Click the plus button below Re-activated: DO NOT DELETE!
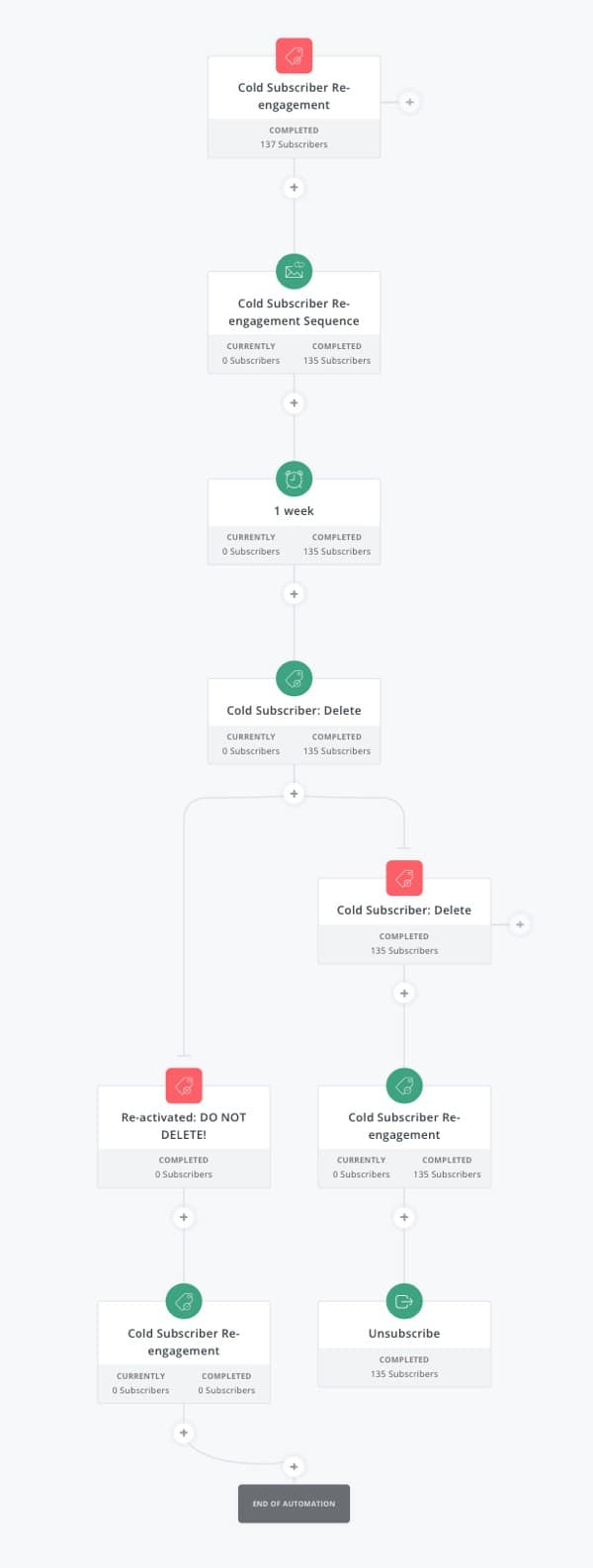Screen dimensions: 593x1568 pos(183,1217)
